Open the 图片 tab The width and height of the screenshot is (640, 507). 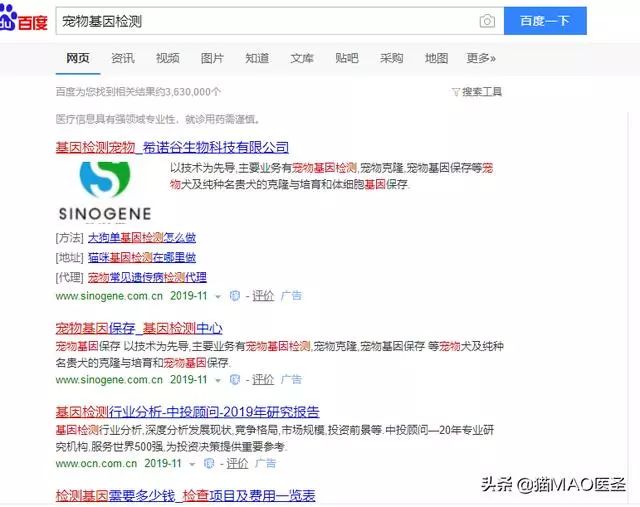tap(212, 58)
